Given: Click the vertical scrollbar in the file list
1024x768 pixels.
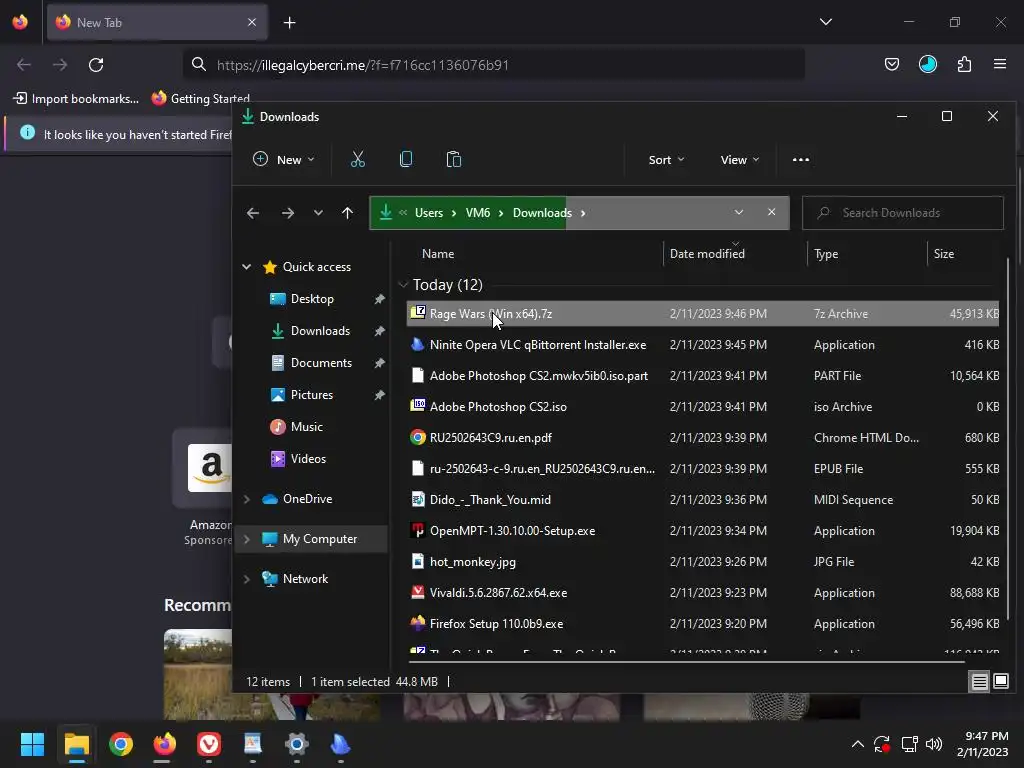Looking at the screenshot, I should pos(1008,438).
